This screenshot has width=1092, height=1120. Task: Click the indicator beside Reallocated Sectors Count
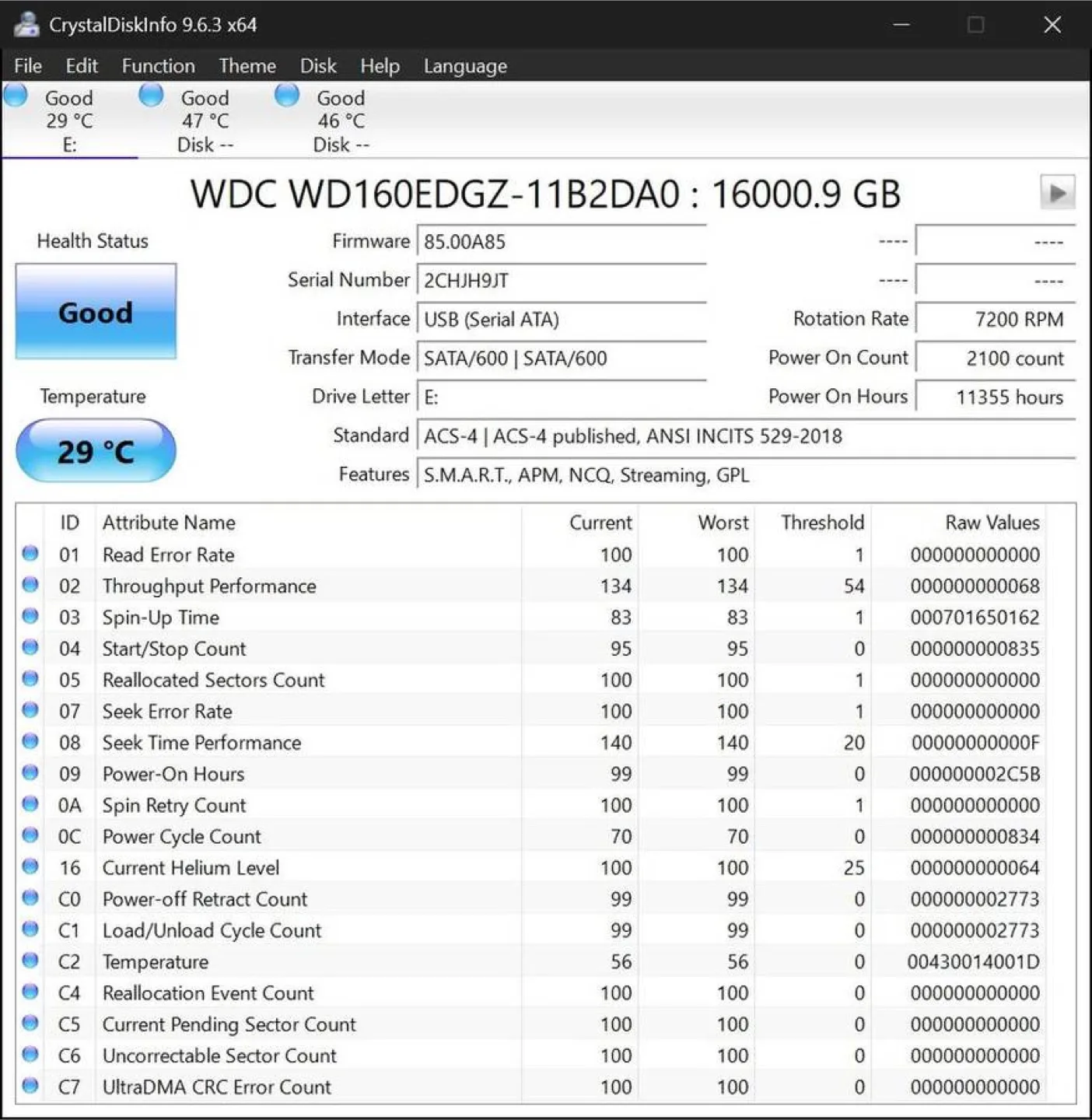click(30, 679)
